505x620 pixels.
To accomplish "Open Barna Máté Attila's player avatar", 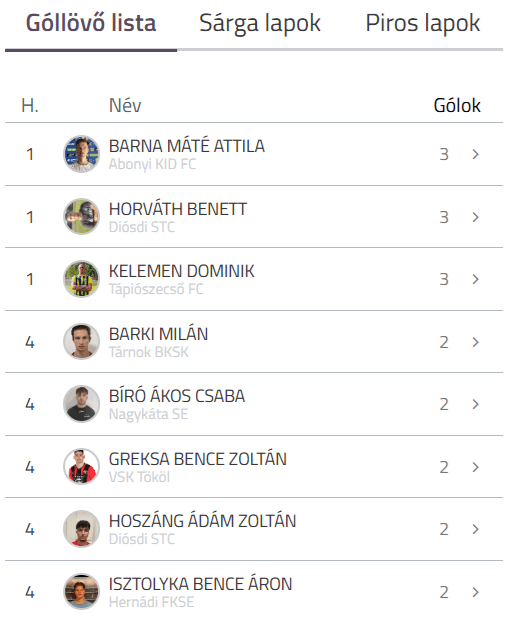I will pyautogui.click(x=81, y=154).
